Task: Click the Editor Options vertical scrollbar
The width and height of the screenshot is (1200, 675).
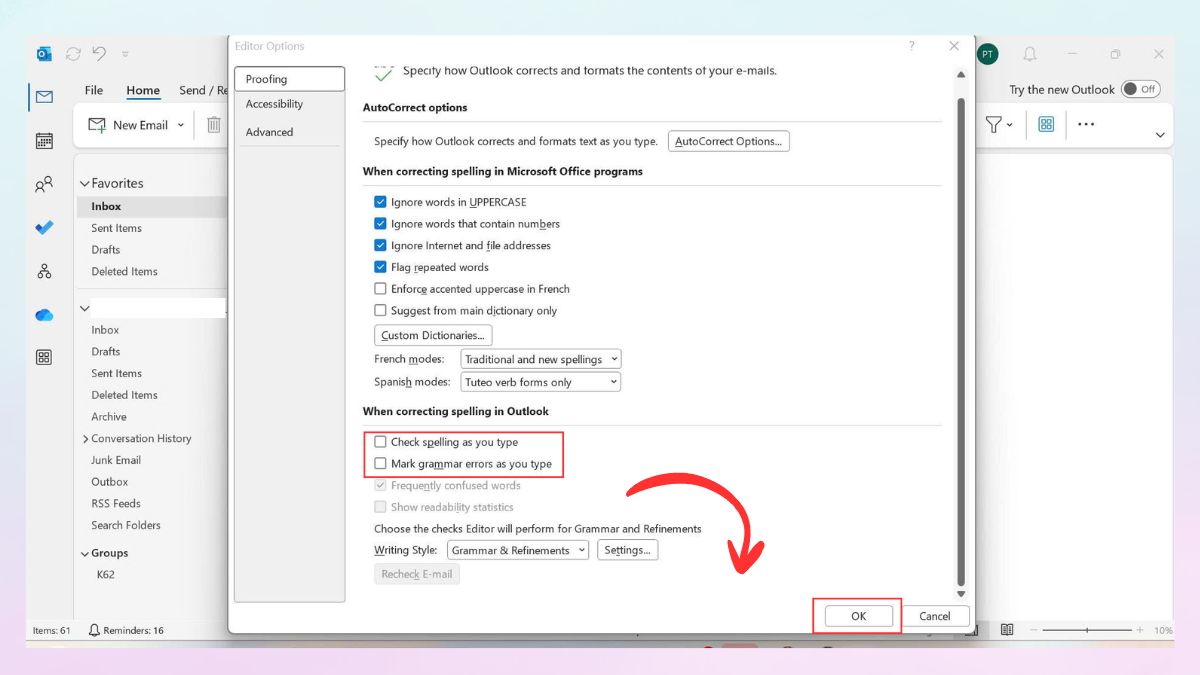Action: (961, 340)
